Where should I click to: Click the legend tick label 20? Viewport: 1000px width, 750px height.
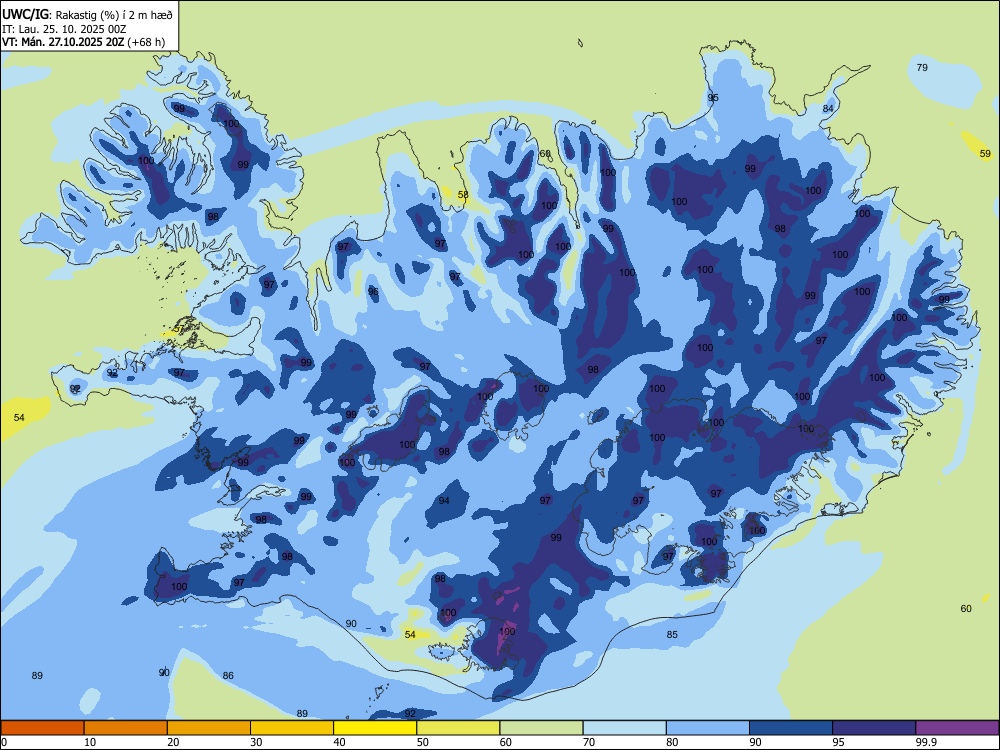(173, 742)
